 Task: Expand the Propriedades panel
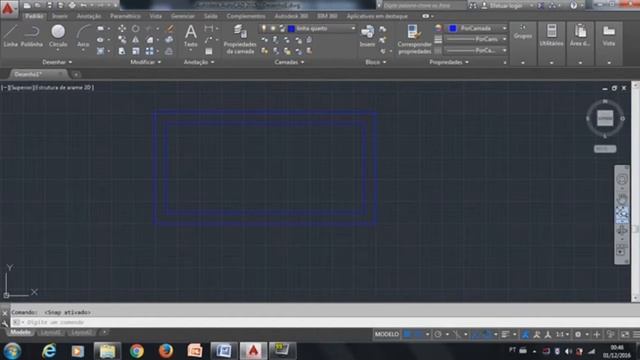tap(449, 62)
